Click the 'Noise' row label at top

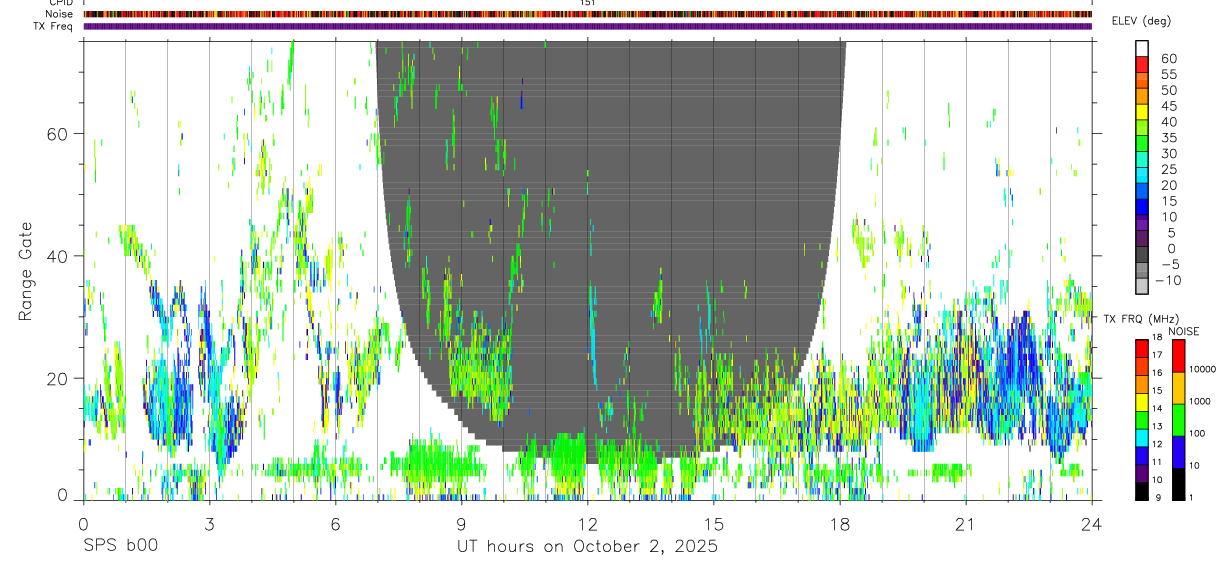coord(59,14)
